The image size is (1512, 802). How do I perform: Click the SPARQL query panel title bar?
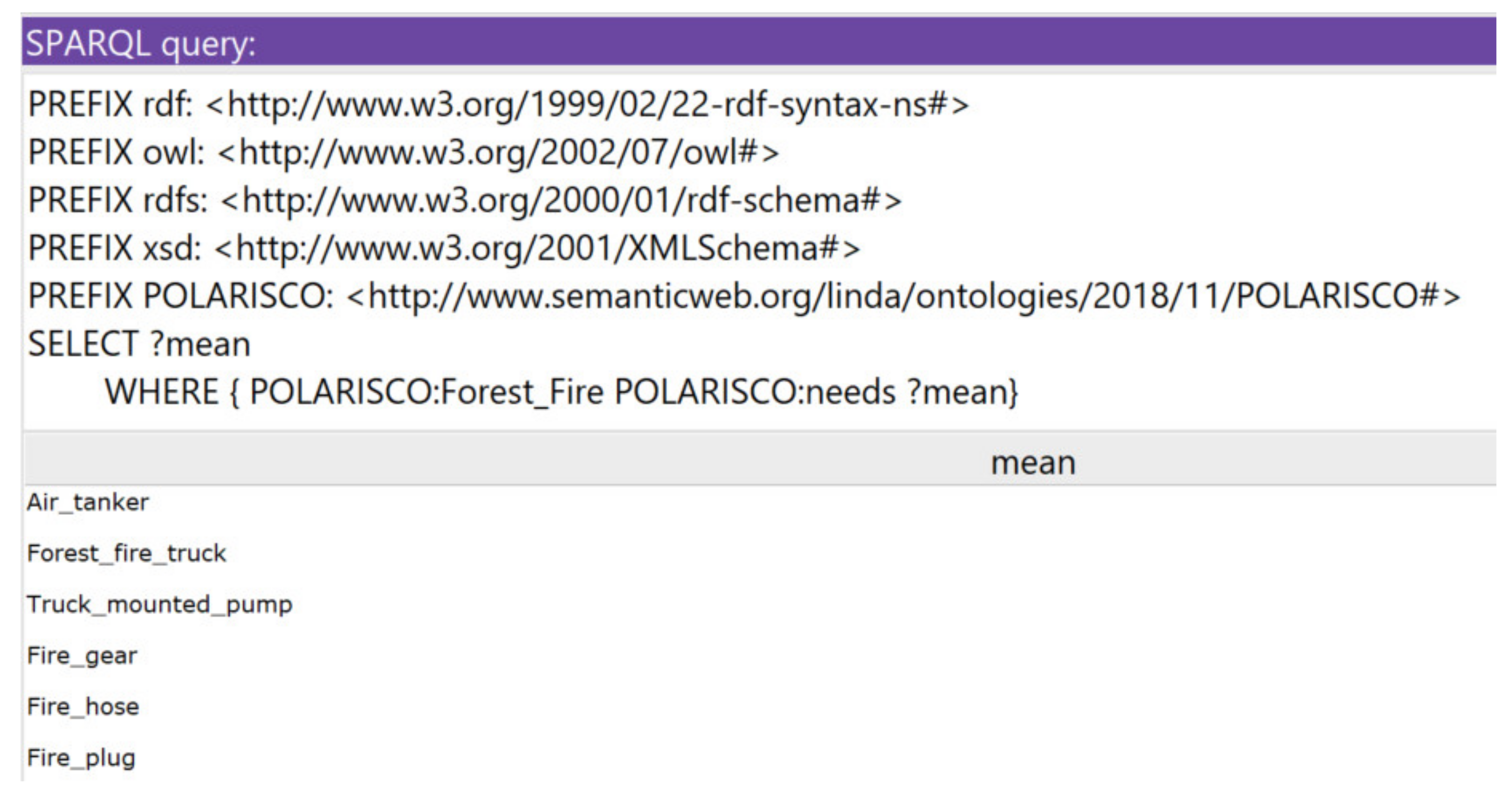(x=757, y=42)
